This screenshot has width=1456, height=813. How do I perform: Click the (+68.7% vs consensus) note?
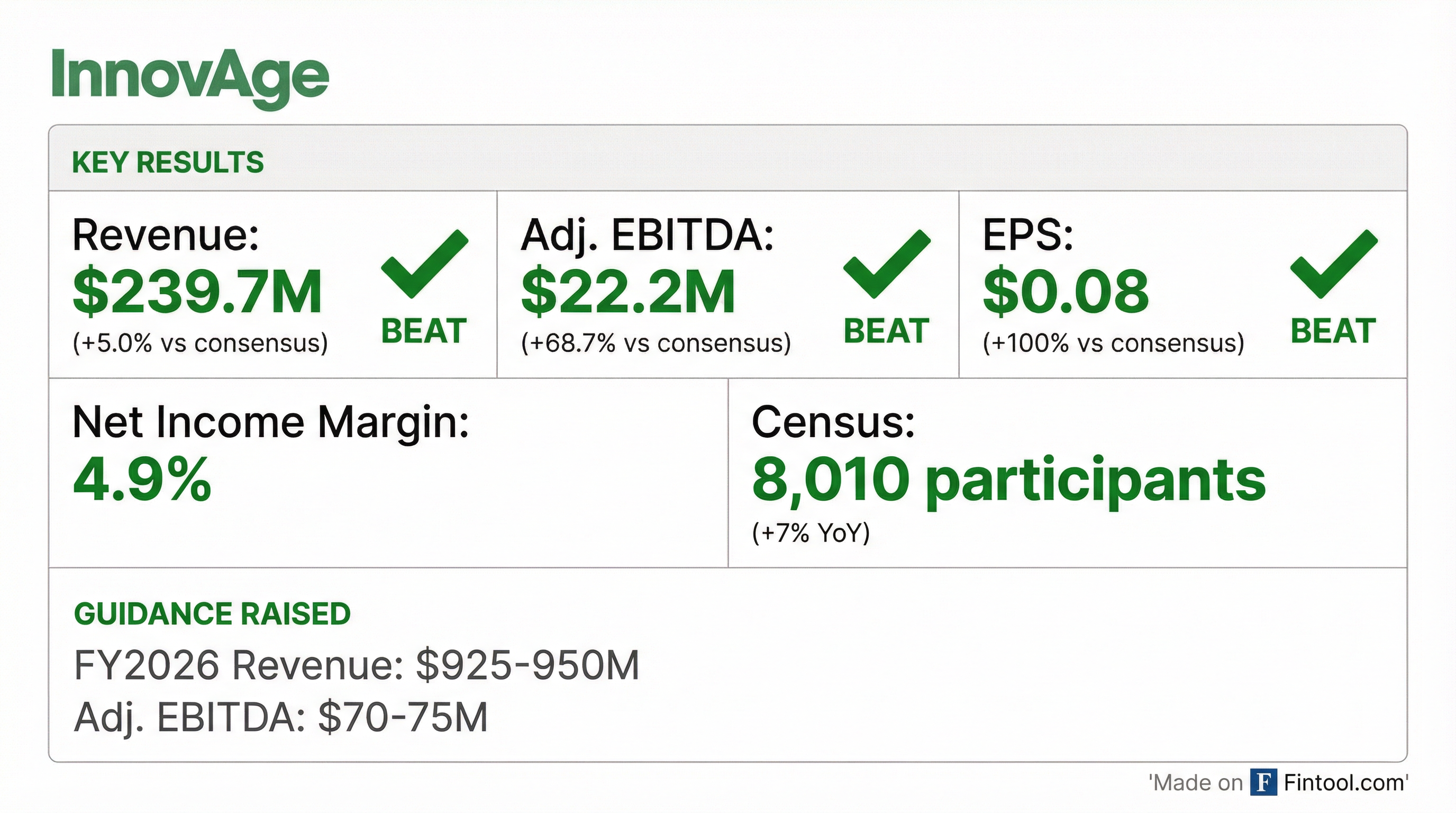[656, 343]
